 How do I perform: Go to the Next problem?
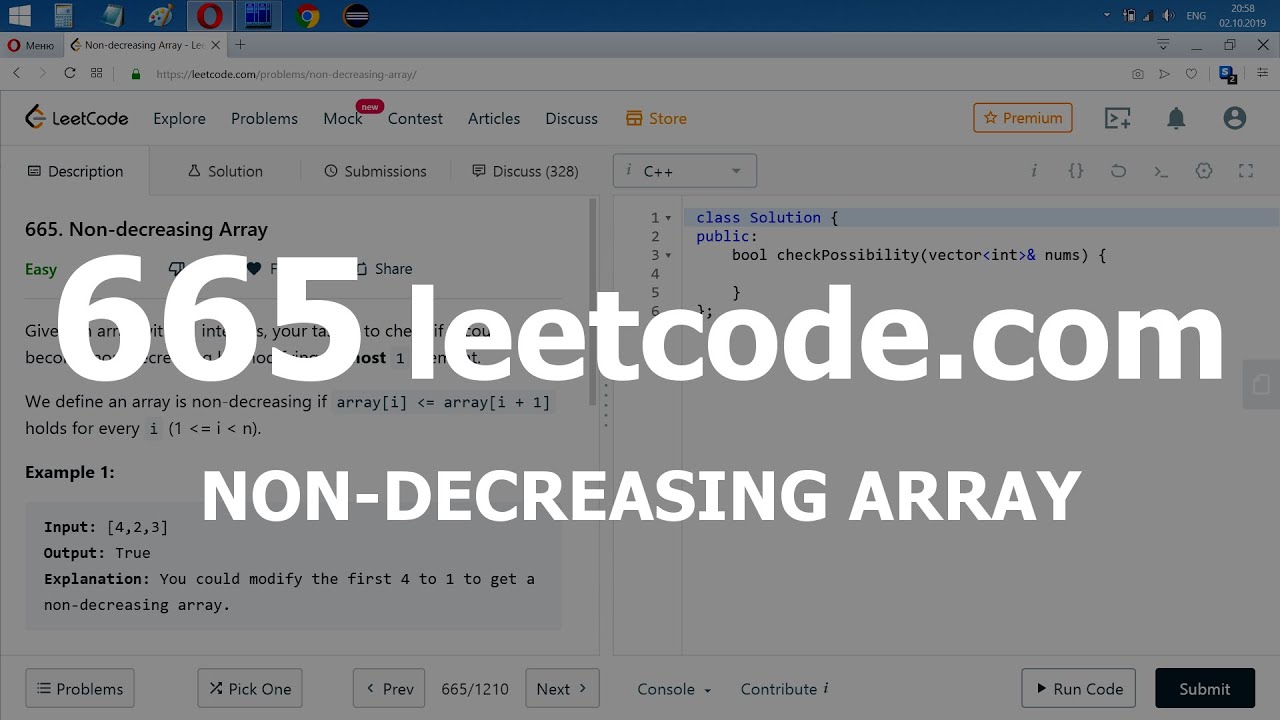[562, 689]
